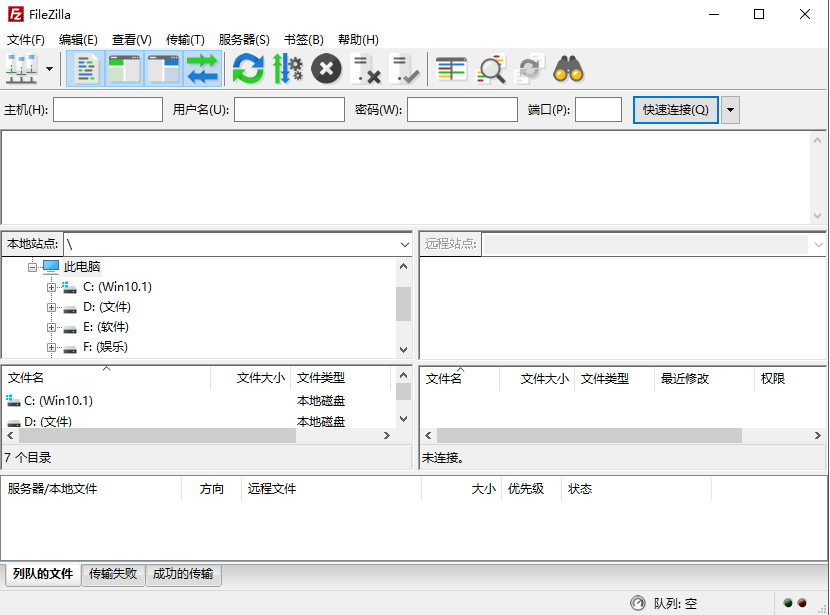Open the quick connect history dropdown
Image resolution: width=830 pixels, height=615 pixels.
(730, 109)
